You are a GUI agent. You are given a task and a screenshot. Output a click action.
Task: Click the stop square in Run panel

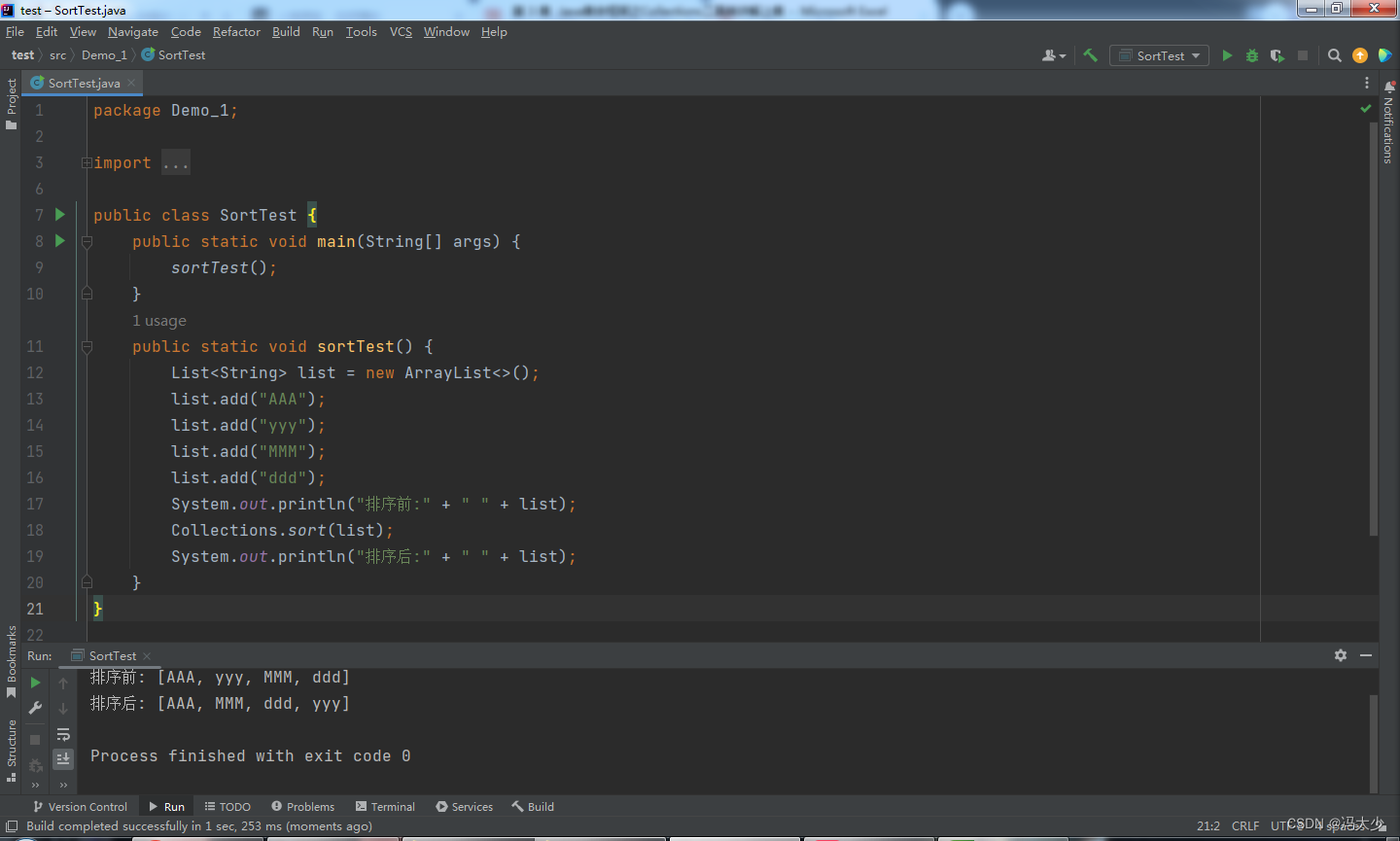pyautogui.click(x=36, y=739)
